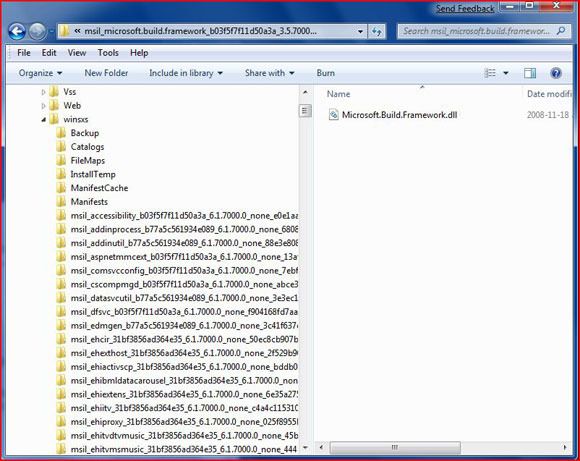Open Help with the blue question icon
Screen dimensions: 580x461
[556, 73]
